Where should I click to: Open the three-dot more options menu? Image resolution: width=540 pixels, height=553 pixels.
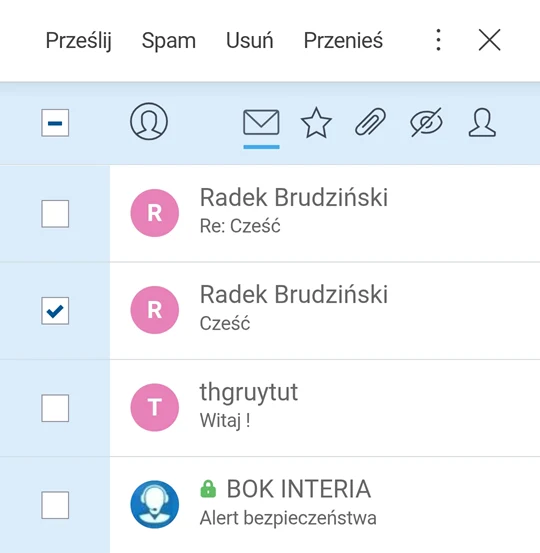pyautogui.click(x=438, y=40)
